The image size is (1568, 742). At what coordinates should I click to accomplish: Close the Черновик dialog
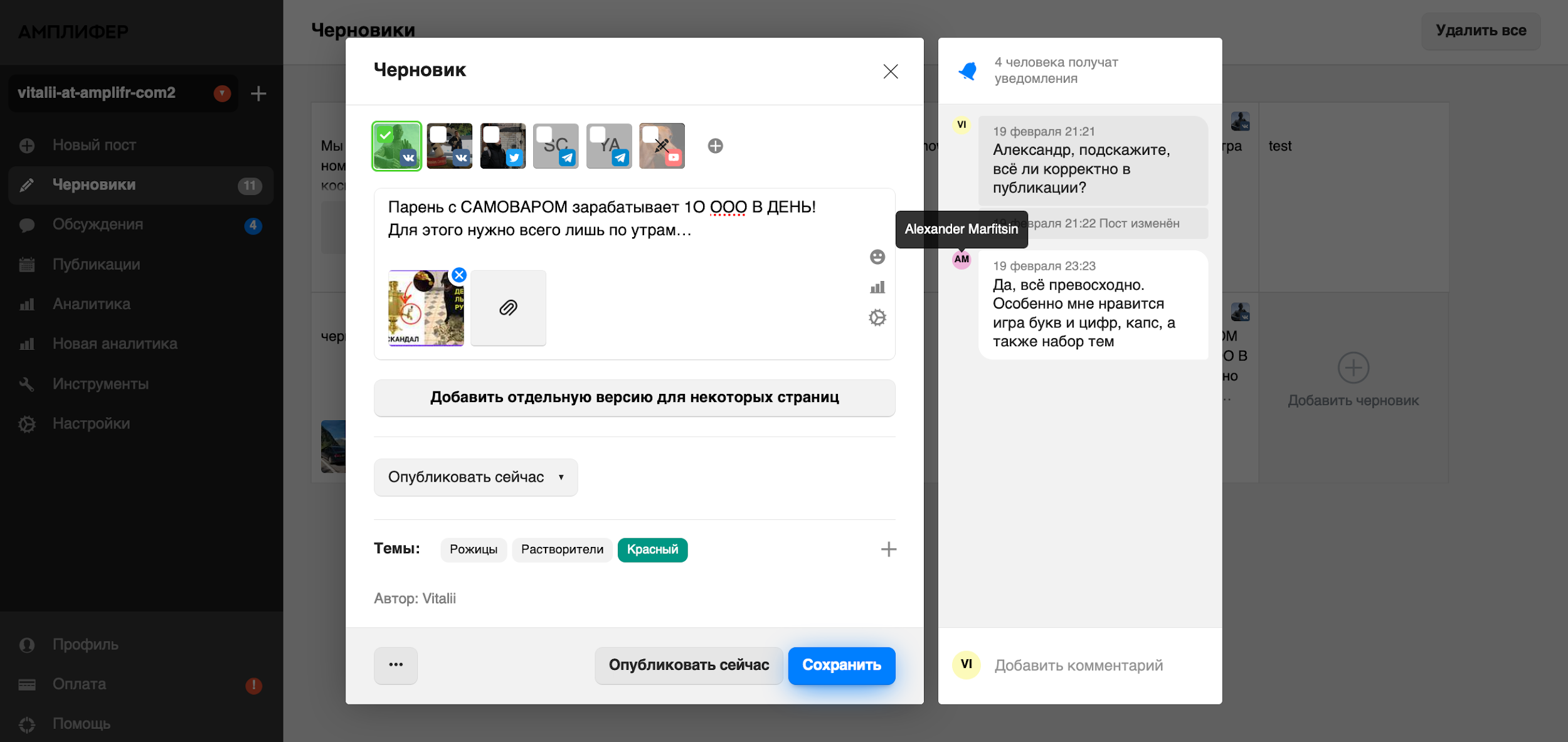891,71
